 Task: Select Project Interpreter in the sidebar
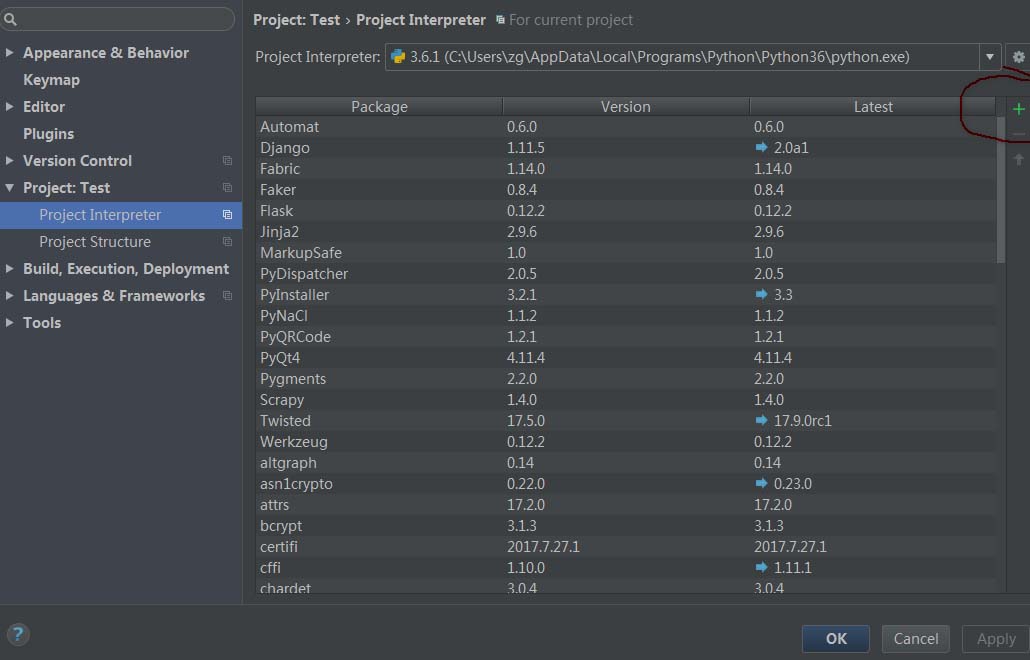pos(121,215)
